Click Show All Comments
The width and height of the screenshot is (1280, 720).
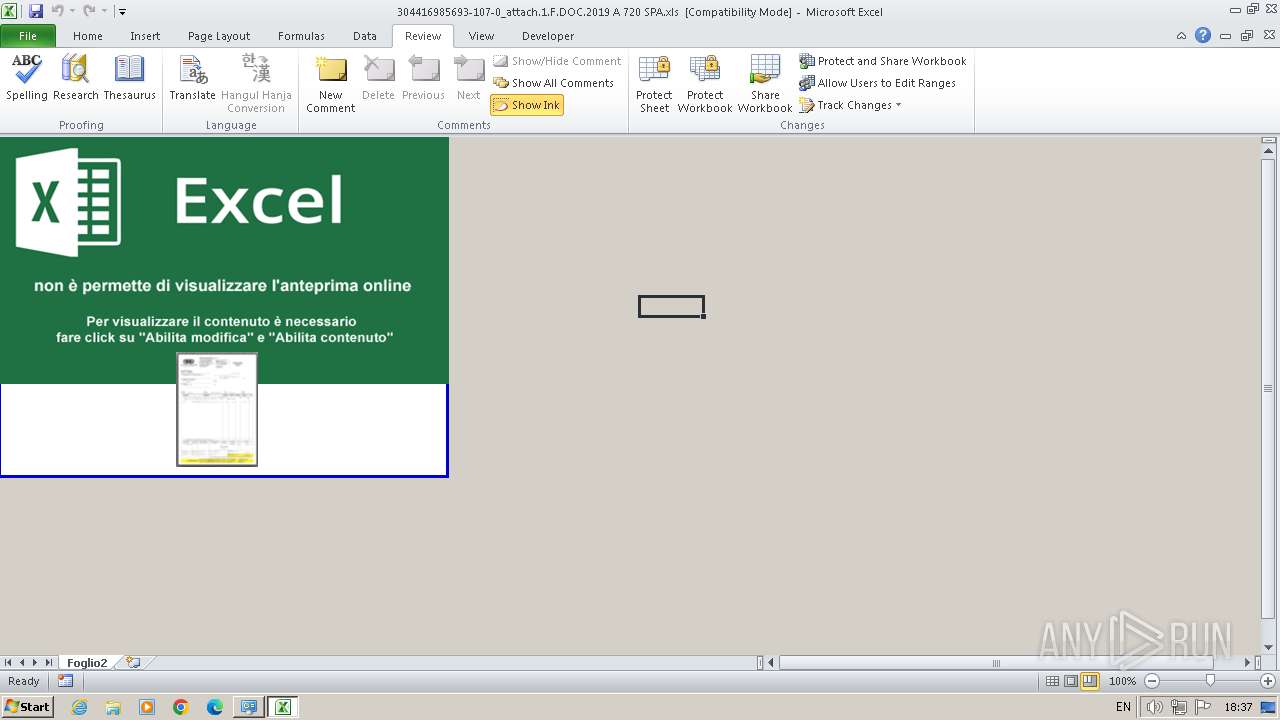(554, 83)
